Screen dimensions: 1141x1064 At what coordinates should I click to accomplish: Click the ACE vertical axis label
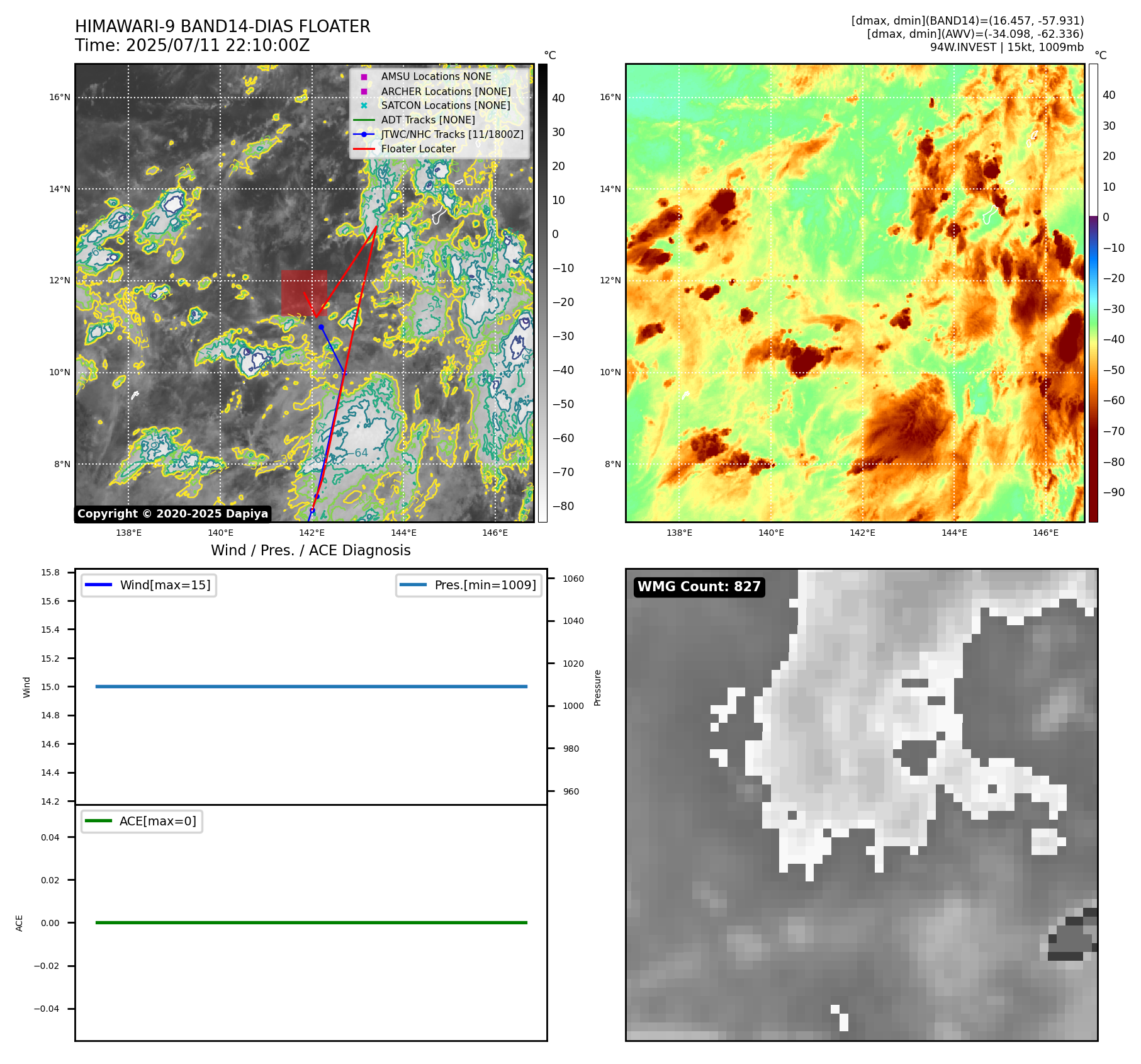click(20, 923)
